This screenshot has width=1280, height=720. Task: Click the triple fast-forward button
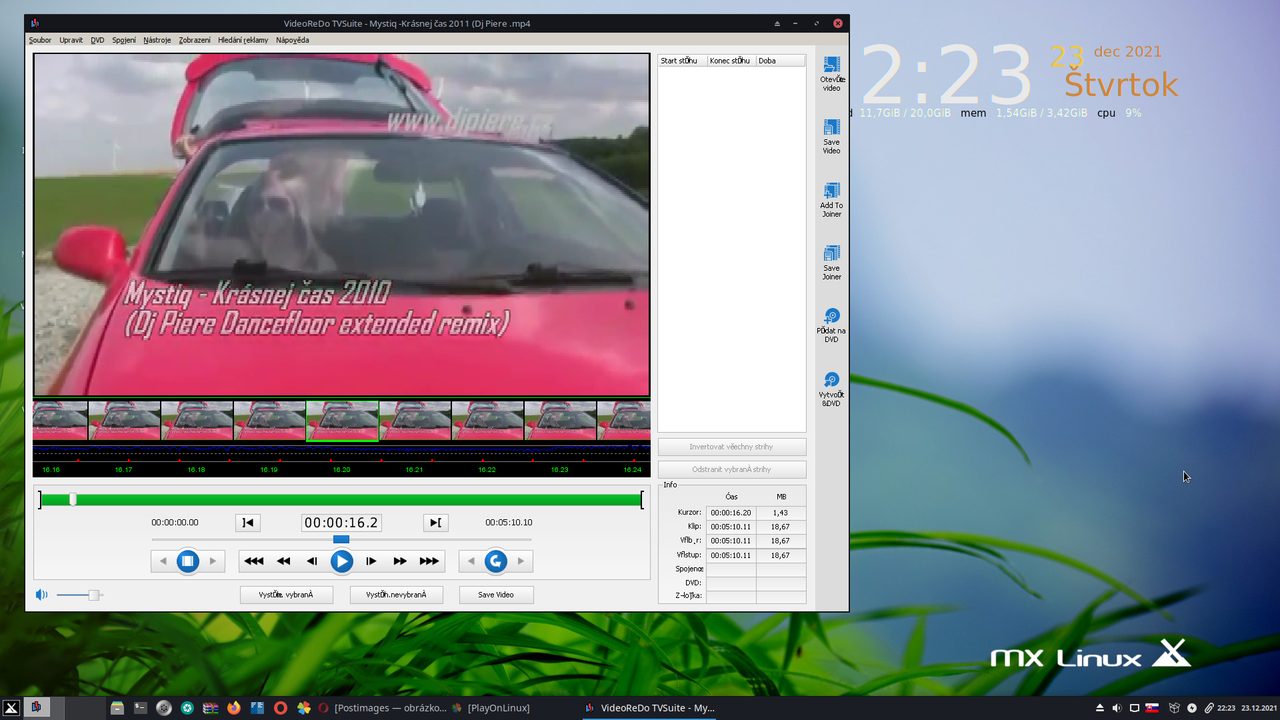pos(429,561)
